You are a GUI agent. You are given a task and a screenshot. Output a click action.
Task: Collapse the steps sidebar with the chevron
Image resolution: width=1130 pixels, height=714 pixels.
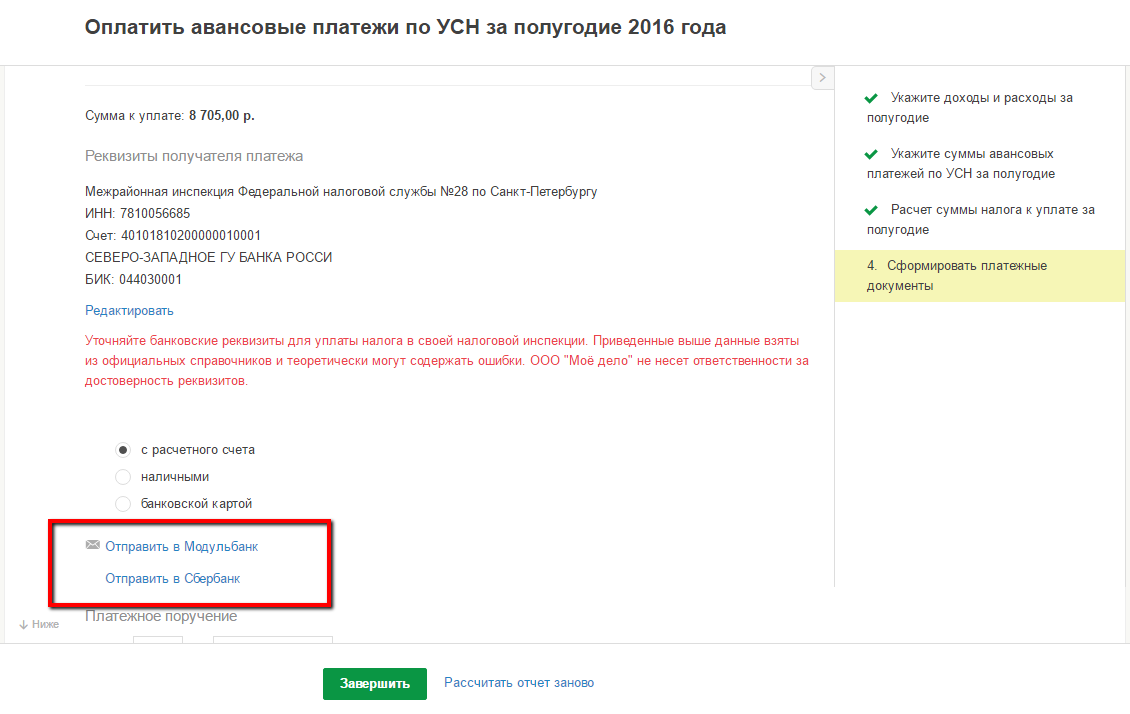tap(822, 77)
